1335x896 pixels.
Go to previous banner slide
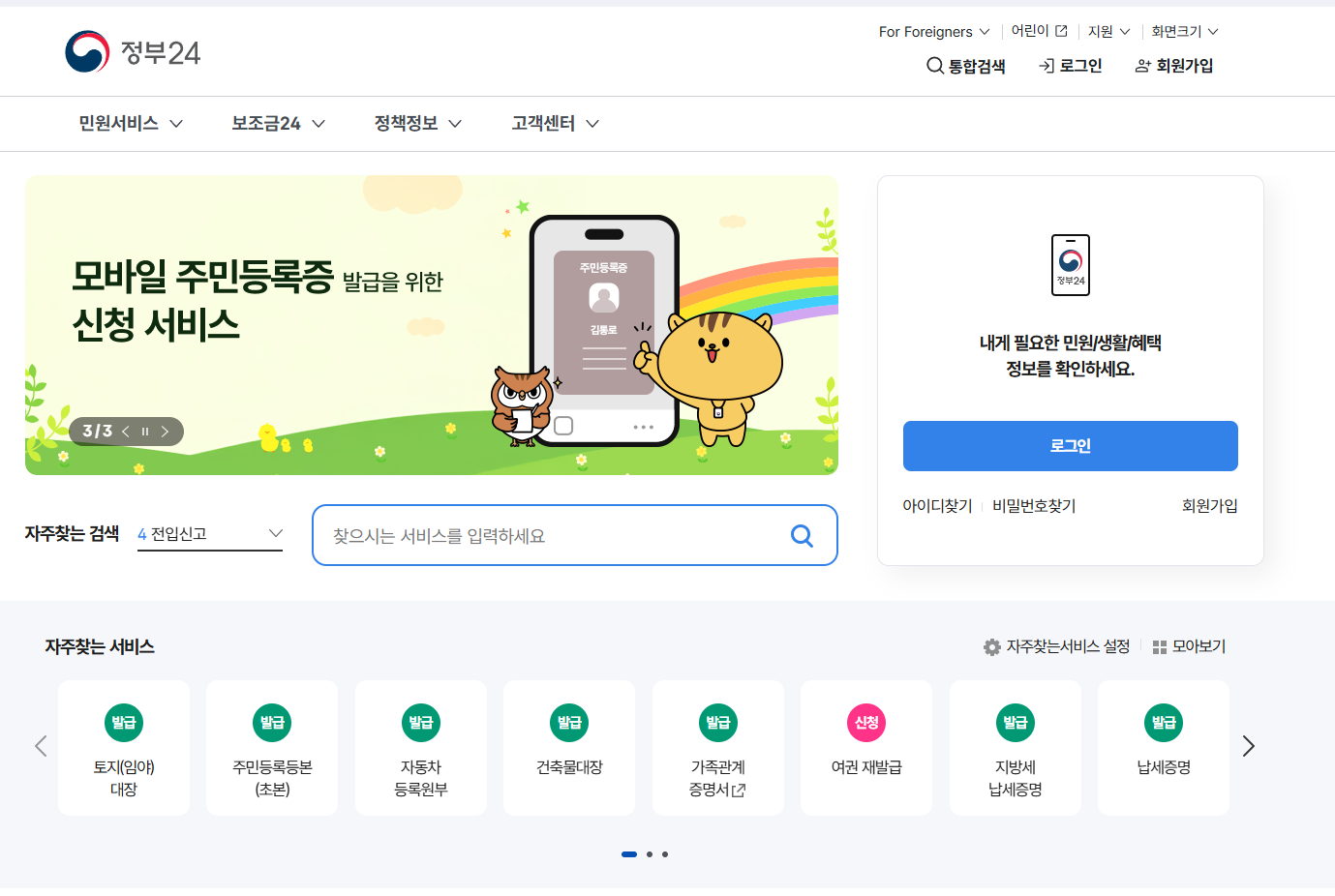[x=126, y=432]
